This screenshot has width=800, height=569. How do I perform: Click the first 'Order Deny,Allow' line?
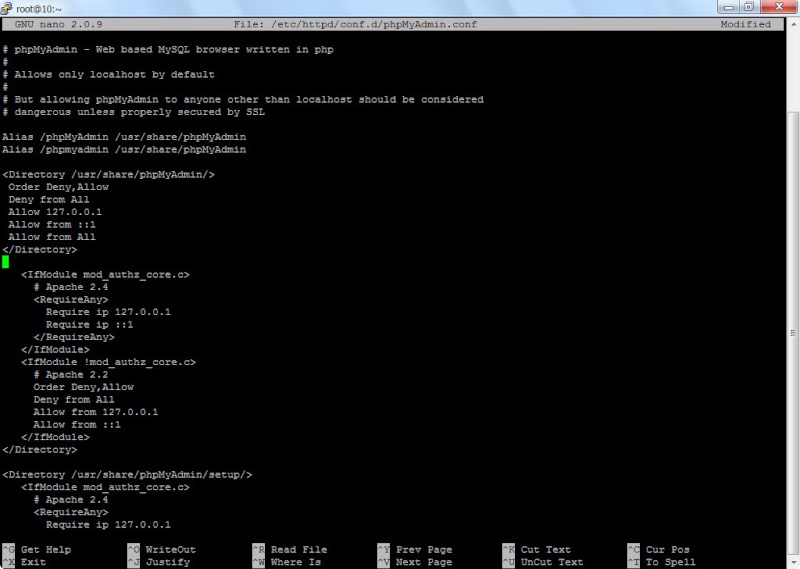click(58, 187)
